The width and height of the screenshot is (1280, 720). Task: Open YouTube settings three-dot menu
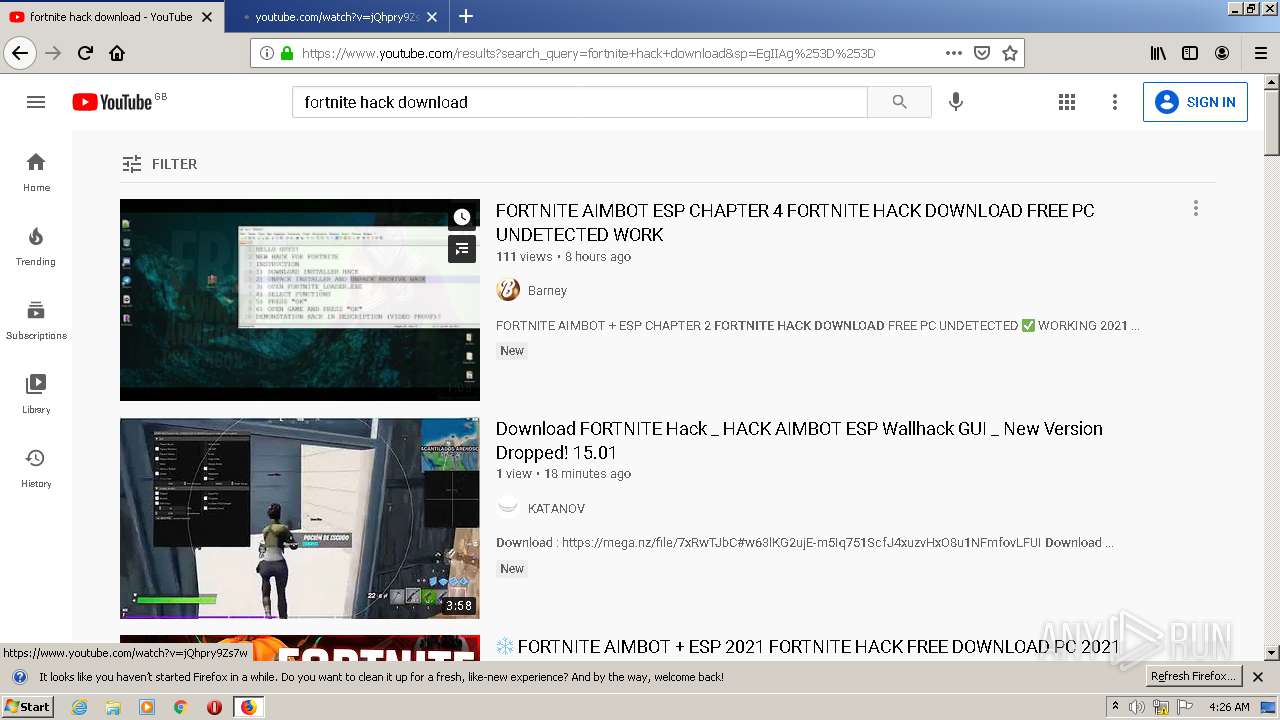tap(1115, 102)
